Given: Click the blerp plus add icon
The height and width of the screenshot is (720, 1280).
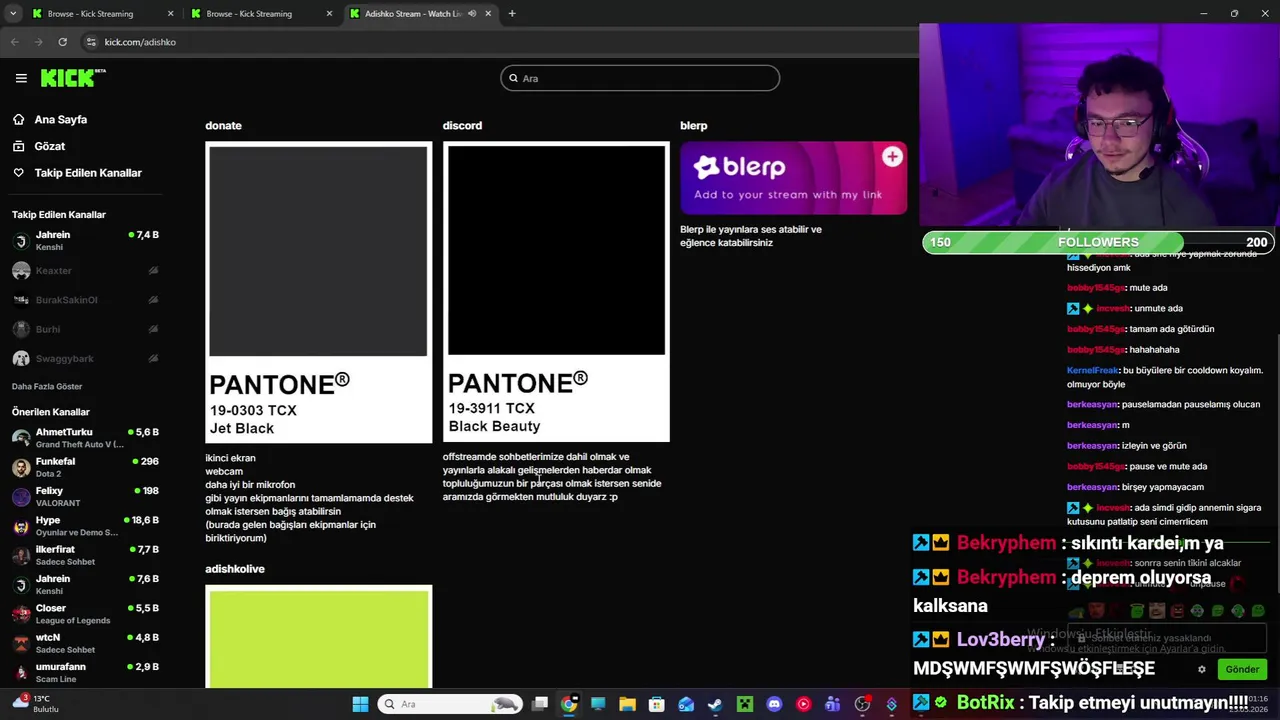Looking at the screenshot, I should [x=892, y=157].
